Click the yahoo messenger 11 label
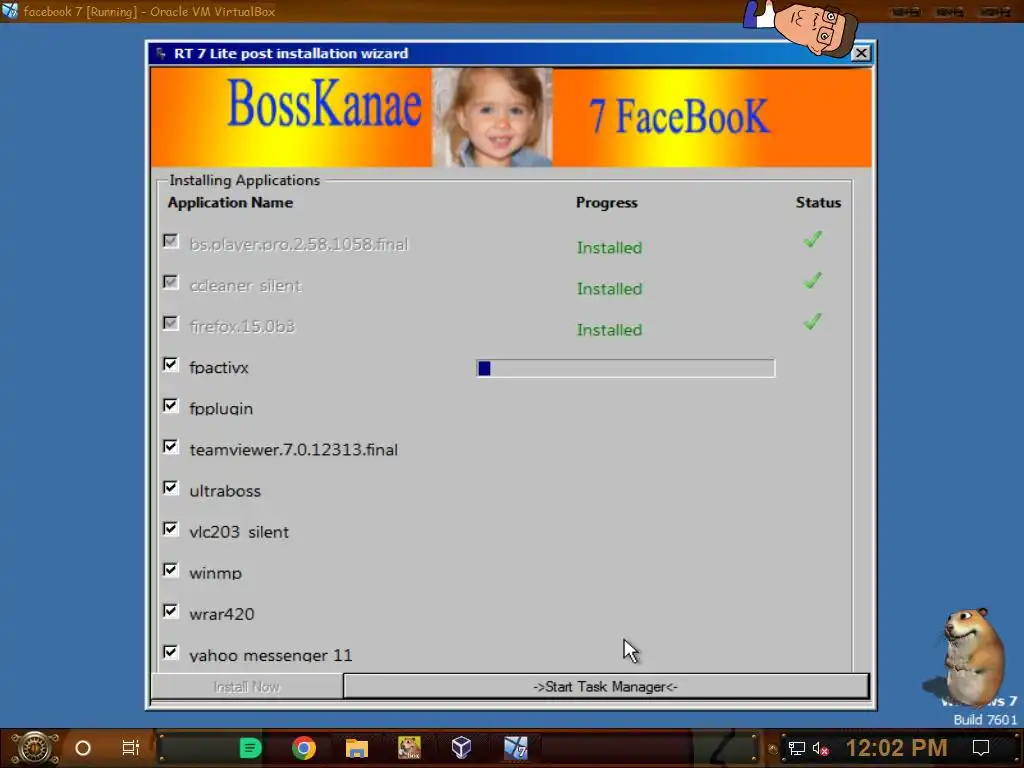The width and height of the screenshot is (1024, 768). pyautogui.click(x=270, y=655)
